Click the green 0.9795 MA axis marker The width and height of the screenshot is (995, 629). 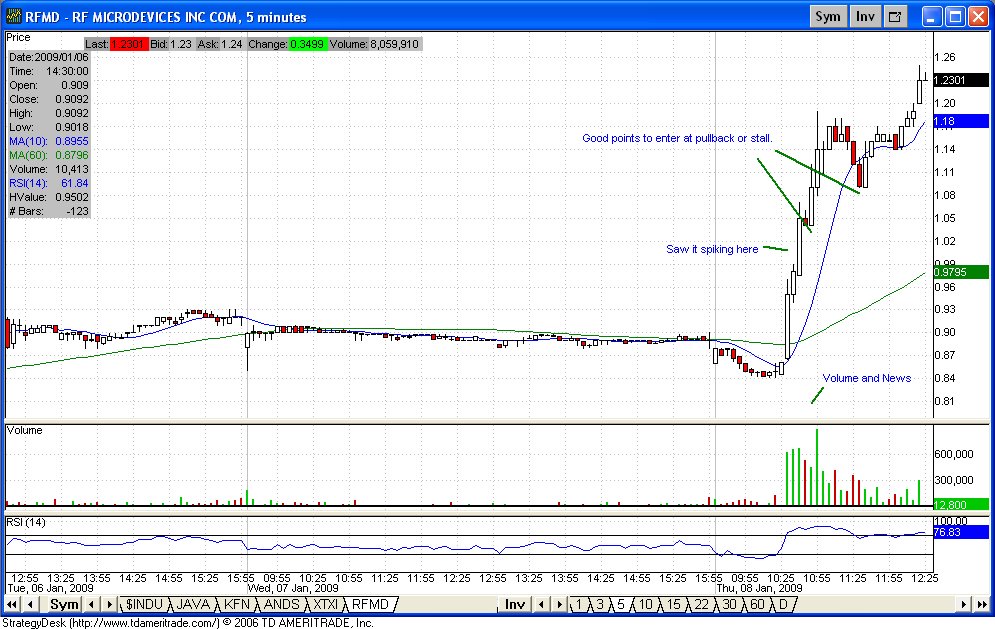pos(961,272)
